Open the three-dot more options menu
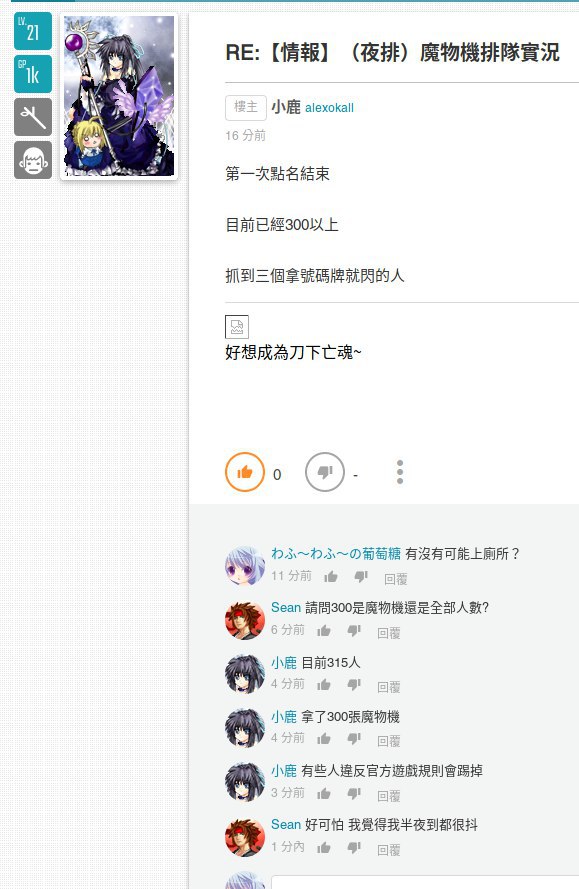Image resolution: width=579 pixels, height=889 pixels. [400, 472]
